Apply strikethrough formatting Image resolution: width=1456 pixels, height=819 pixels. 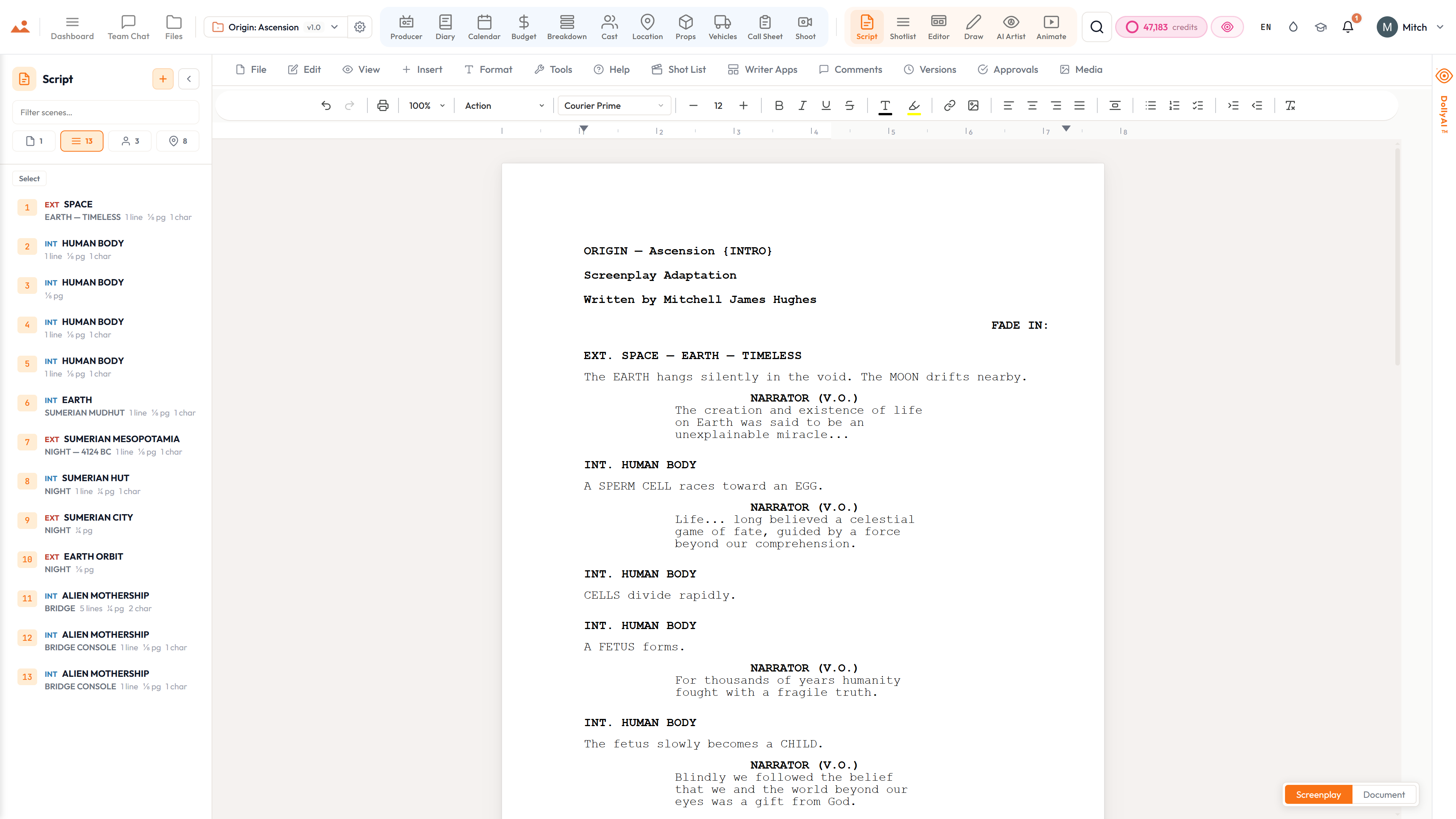point(849,106)
